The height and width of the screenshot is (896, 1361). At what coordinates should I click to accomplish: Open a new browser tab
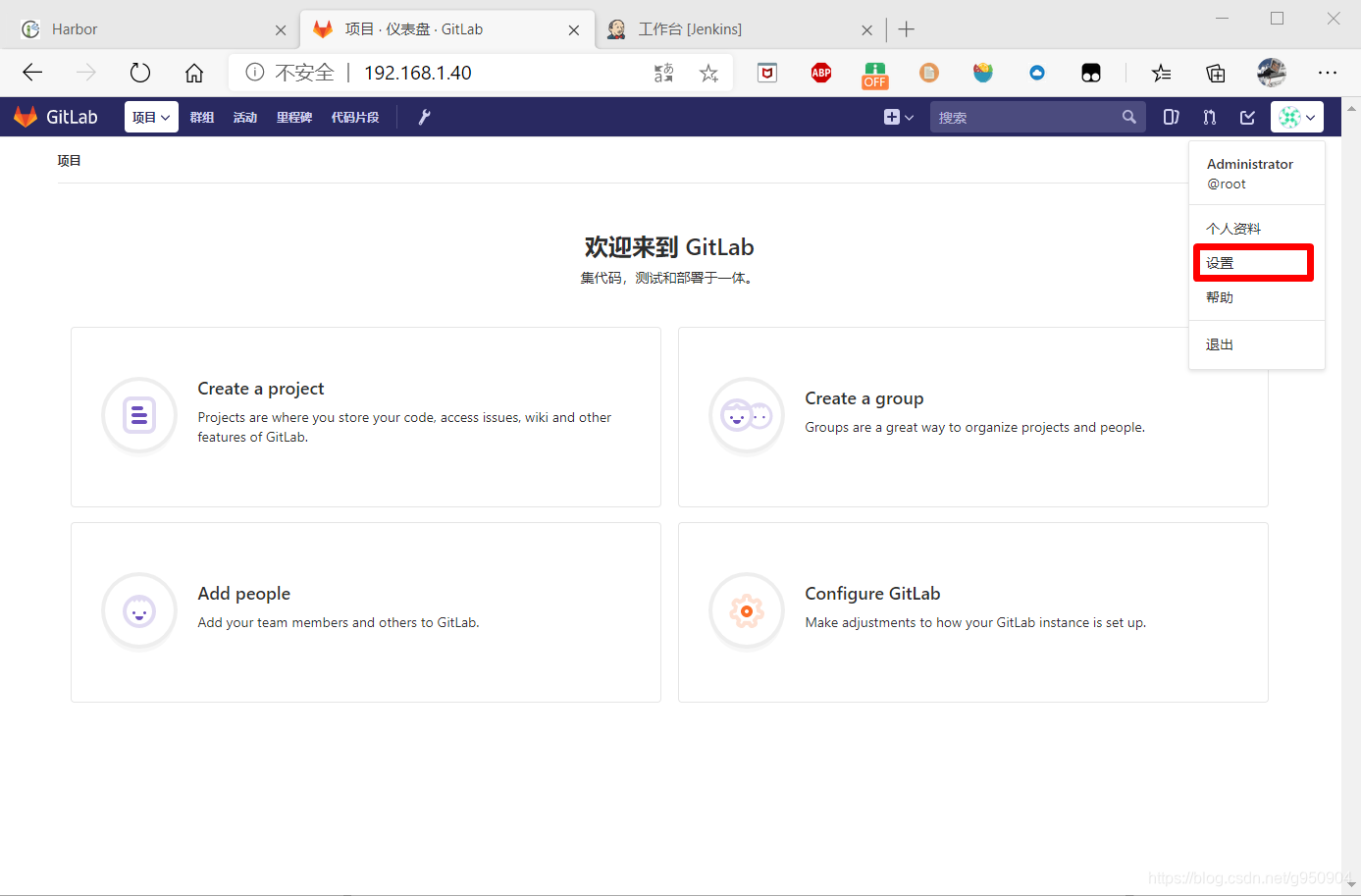point(907,29)
